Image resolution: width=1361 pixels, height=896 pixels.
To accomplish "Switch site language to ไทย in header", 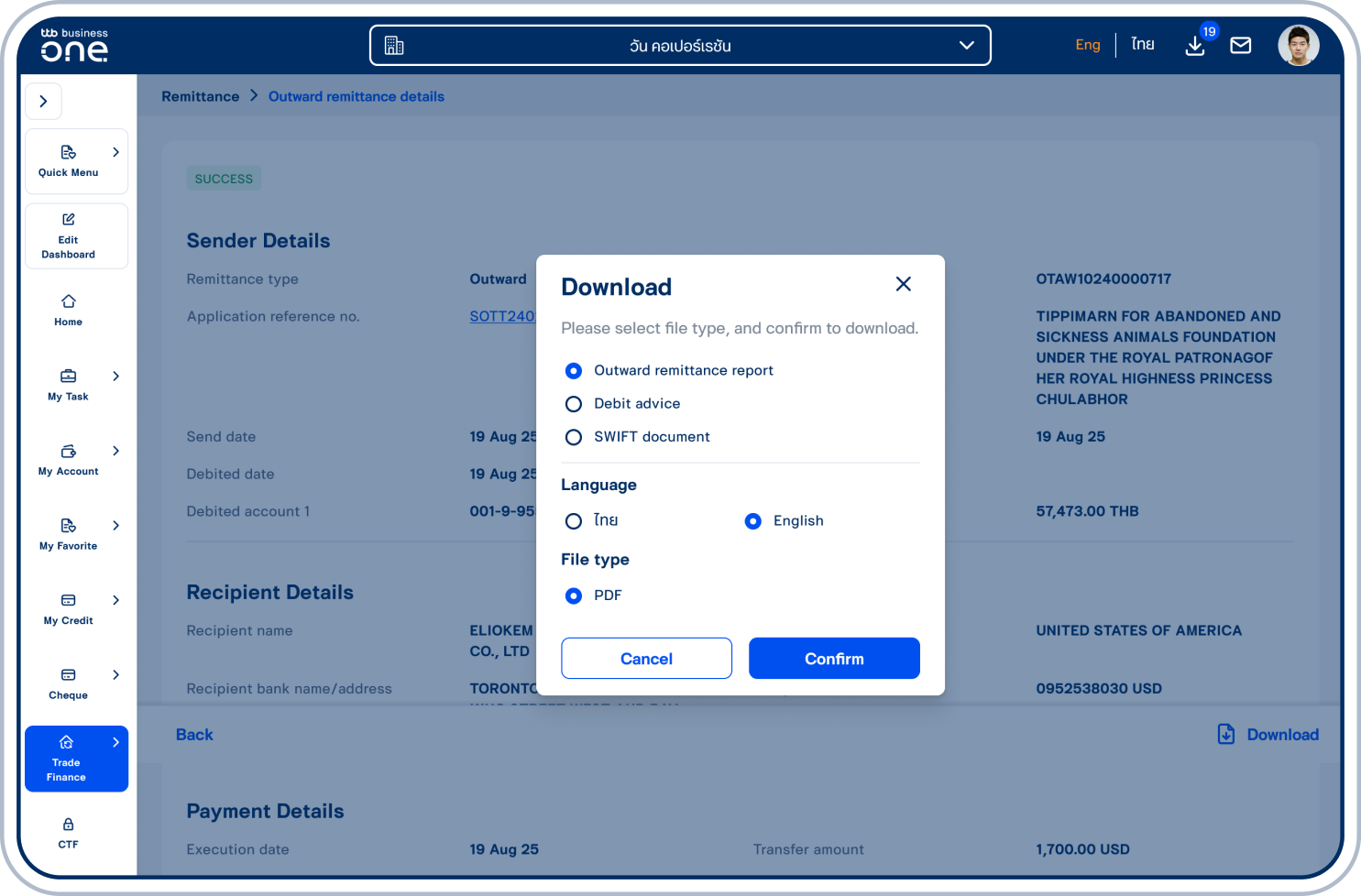I will click(x=1142, y=45).
